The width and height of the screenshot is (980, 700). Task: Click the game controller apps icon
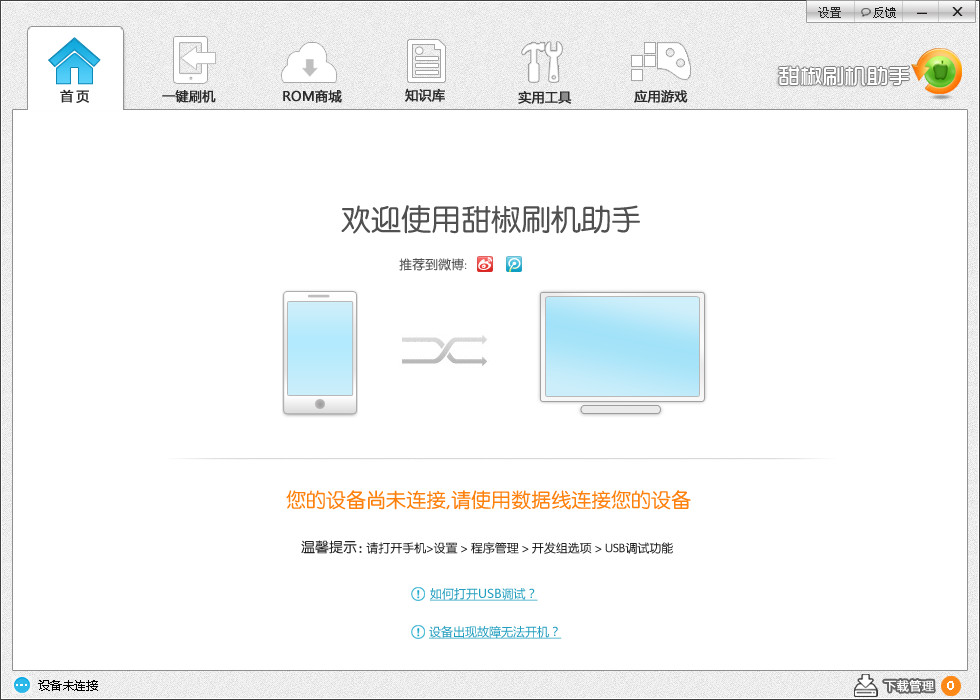coord(661,61)
